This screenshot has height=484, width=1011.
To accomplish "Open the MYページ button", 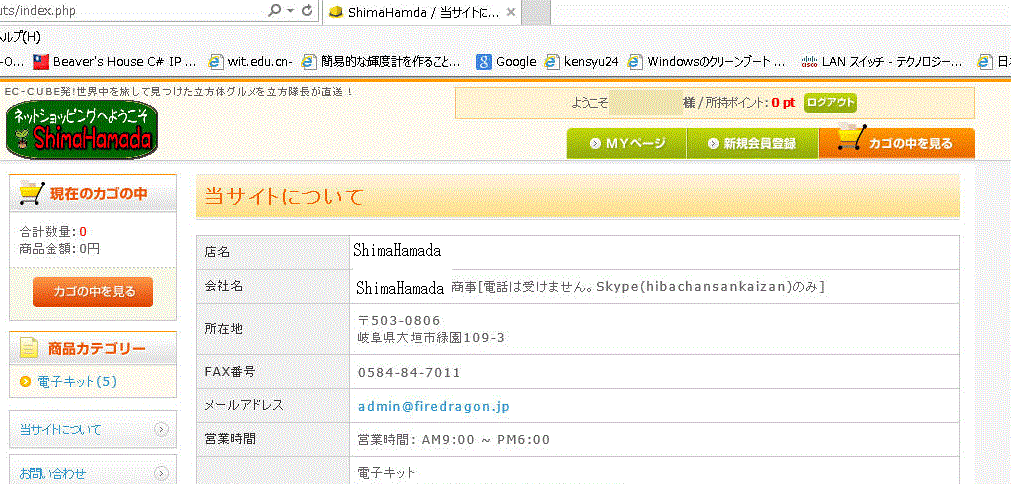I will (x=627, y=143).
